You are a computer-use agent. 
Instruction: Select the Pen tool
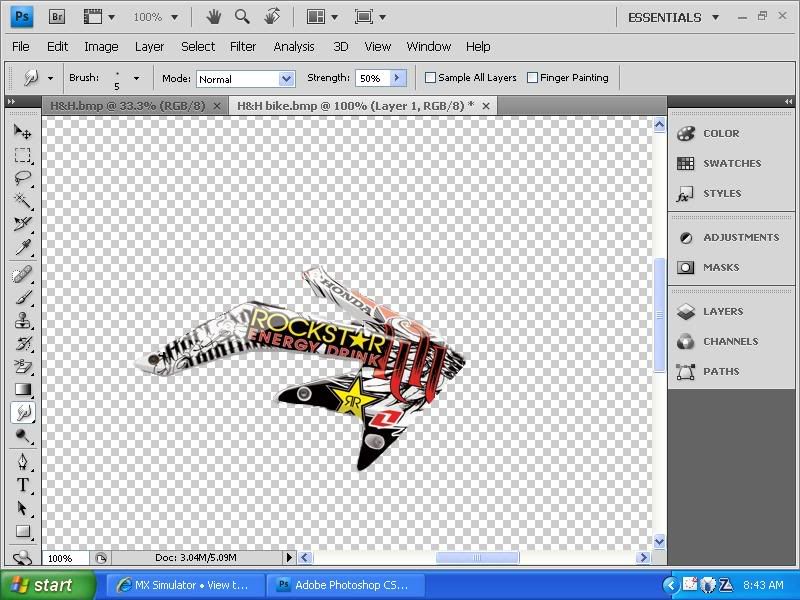22,462
